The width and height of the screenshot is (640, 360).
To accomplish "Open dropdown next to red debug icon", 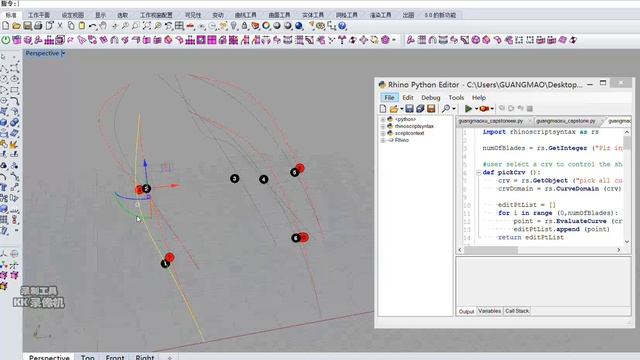I will [x=492, y=109].
